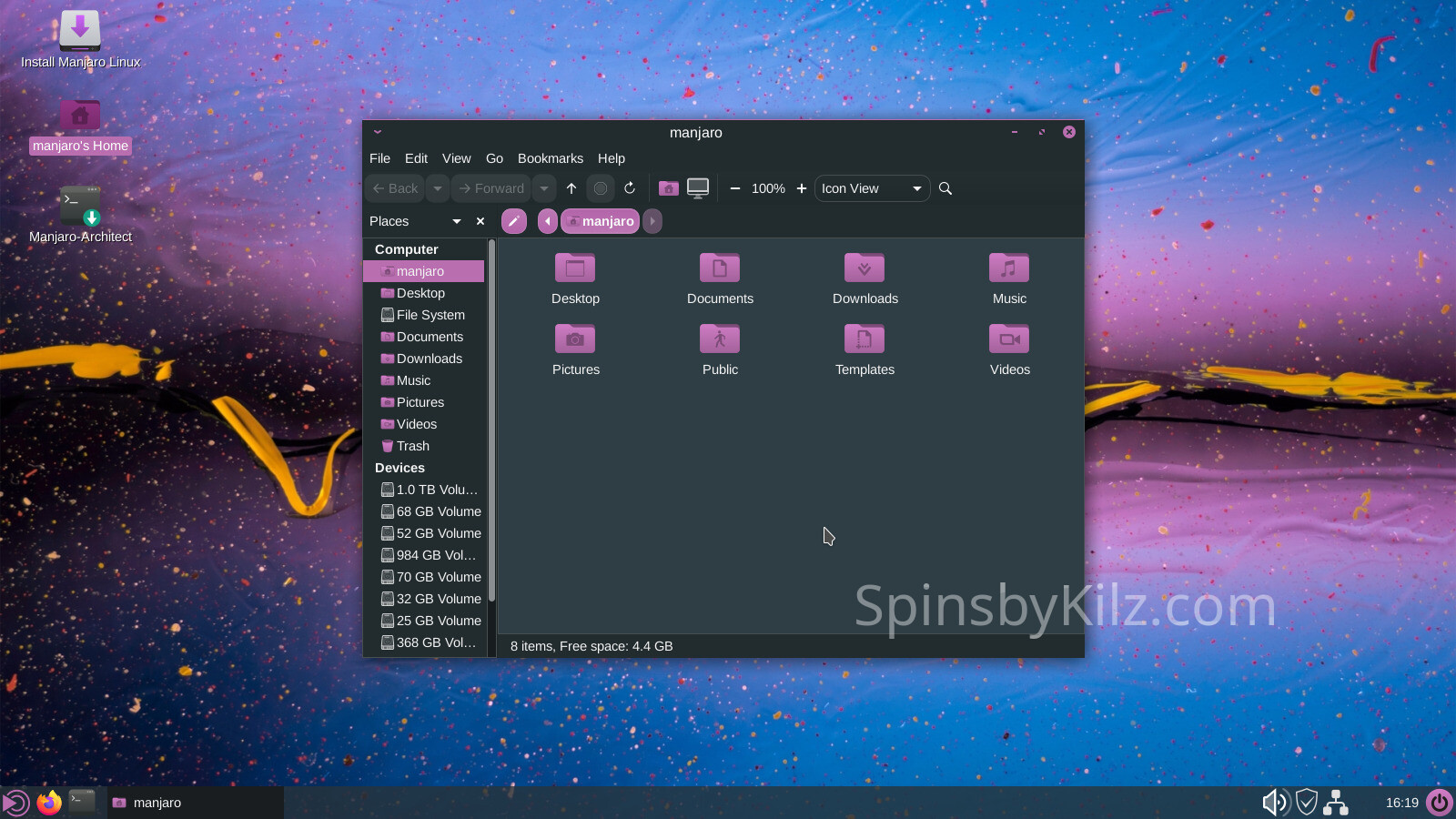Toggle the pencil location-entry button
Screen dimensions: 1456x819
click(514, 221)
